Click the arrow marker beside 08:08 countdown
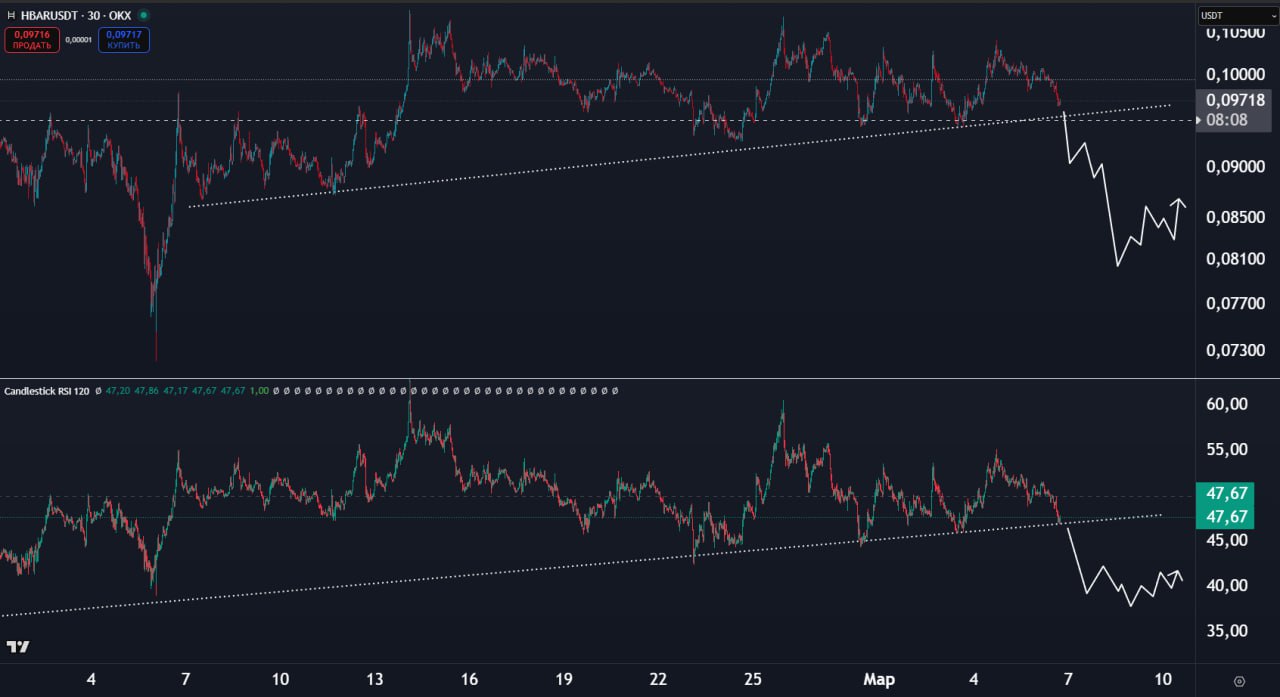 point(1199,120)
